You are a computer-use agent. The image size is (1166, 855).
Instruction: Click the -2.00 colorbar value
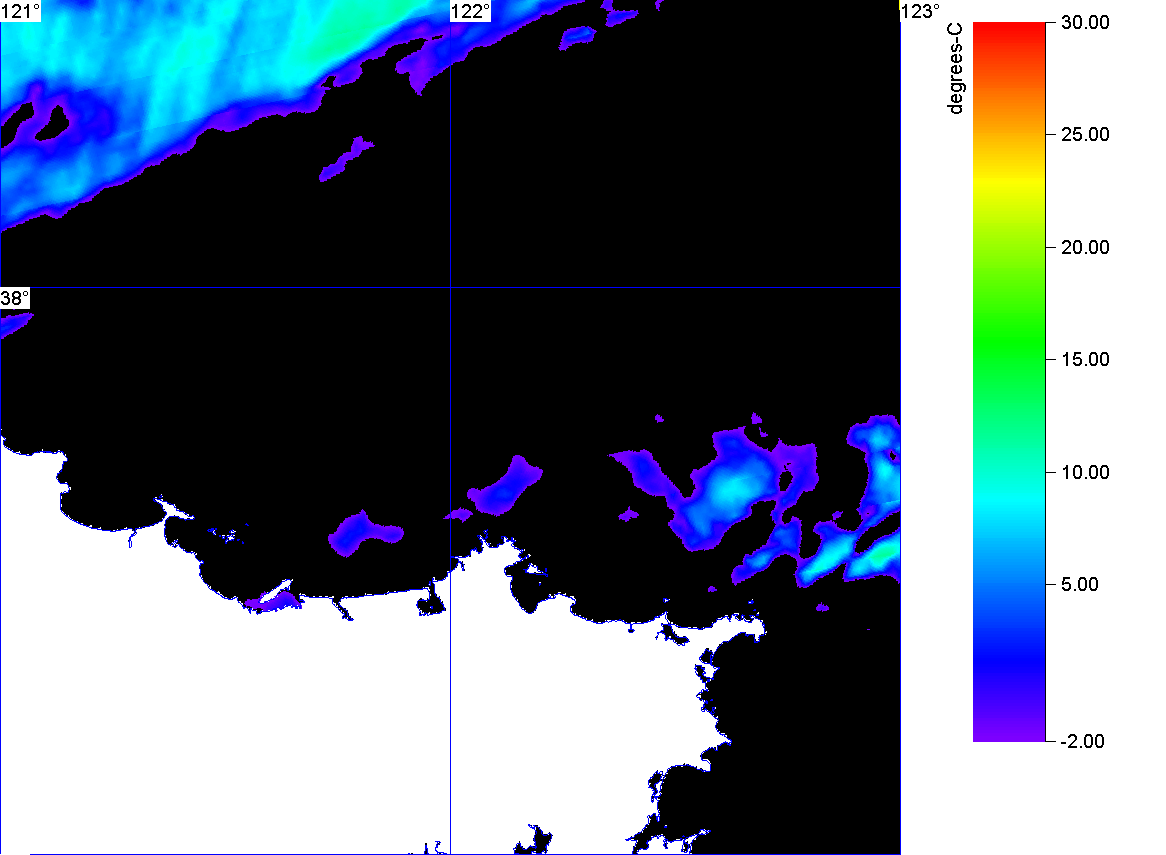coord(1083,741)
